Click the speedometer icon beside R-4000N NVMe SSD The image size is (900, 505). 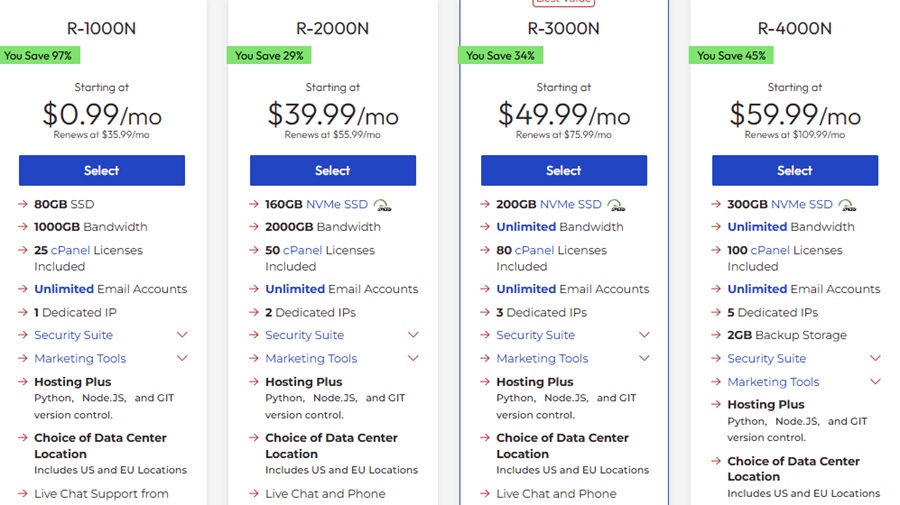[x=847, y=205]
